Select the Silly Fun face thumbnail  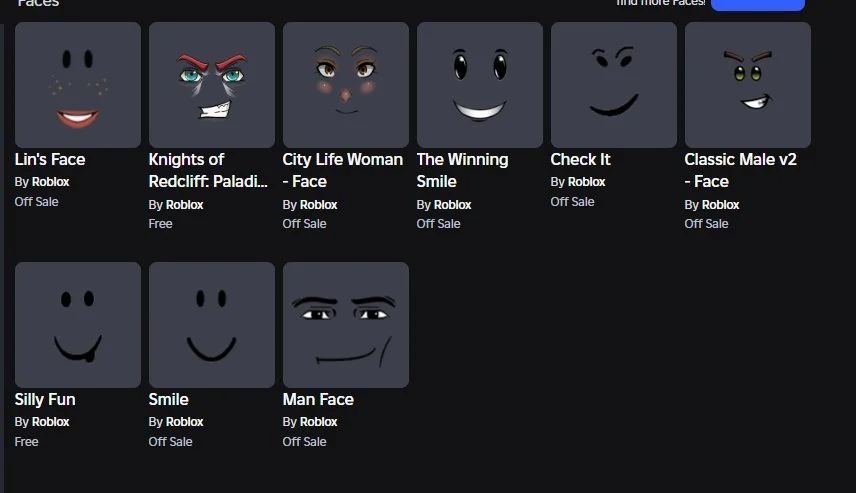click(x=78, y=325)
